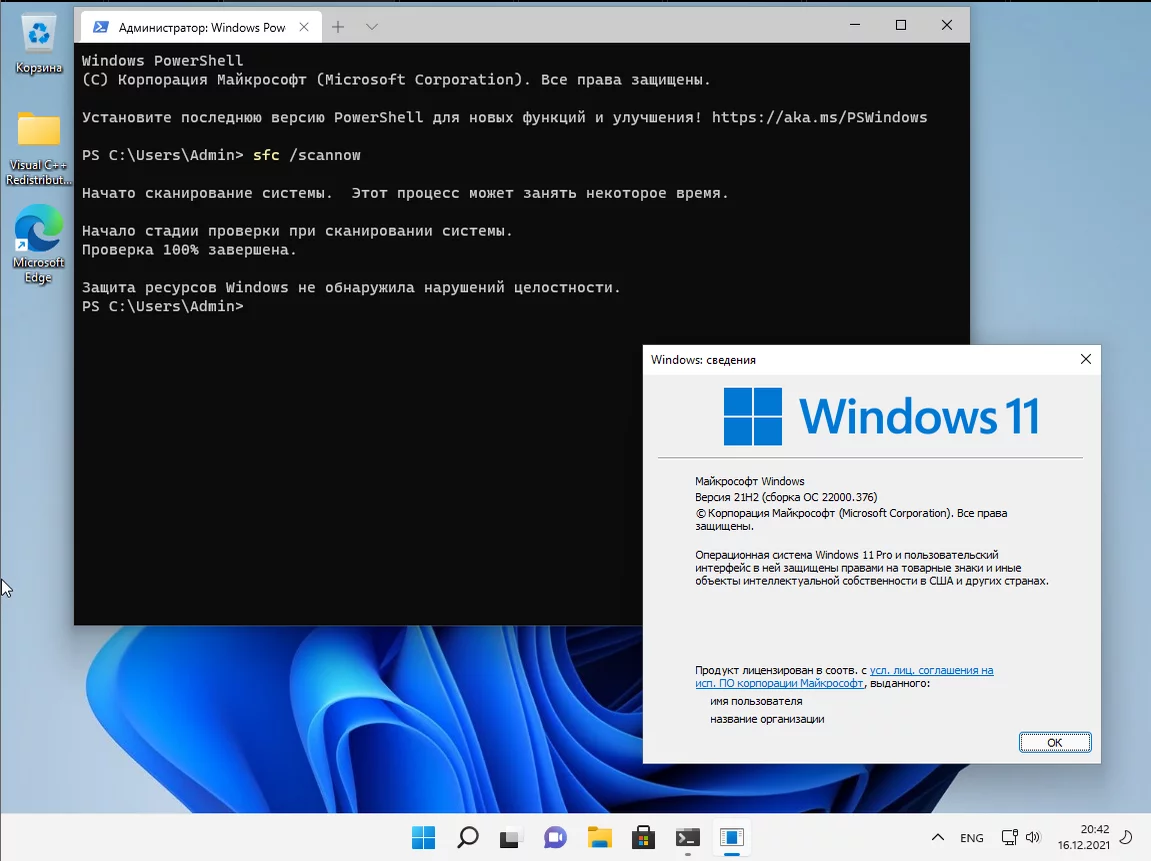Switch to winver taskbar icon
This screenshot has height=861, width=1151.
(x=732, y=837)
